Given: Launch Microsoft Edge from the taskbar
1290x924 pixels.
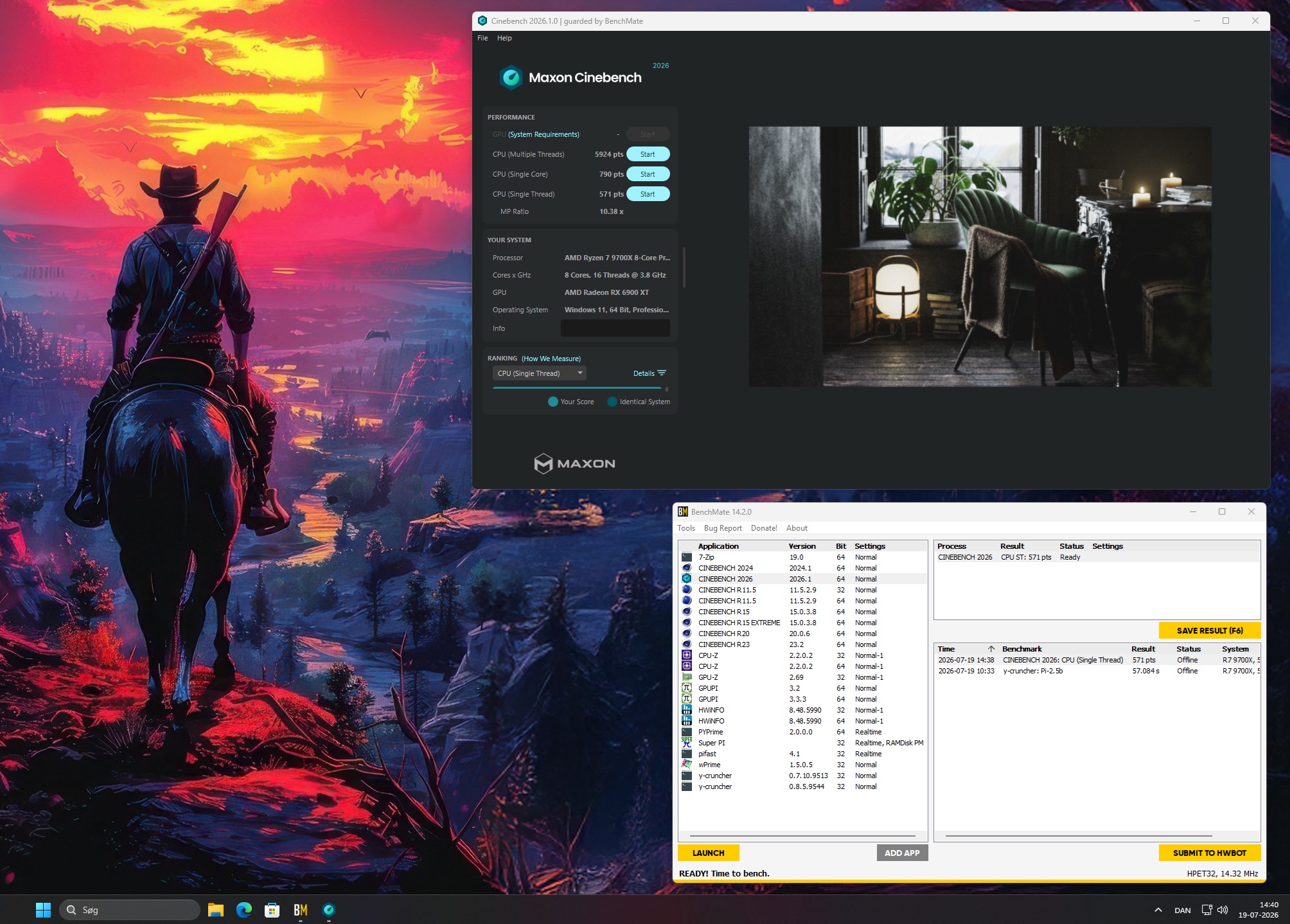Looking at the screenshot, I should [243, 910].
